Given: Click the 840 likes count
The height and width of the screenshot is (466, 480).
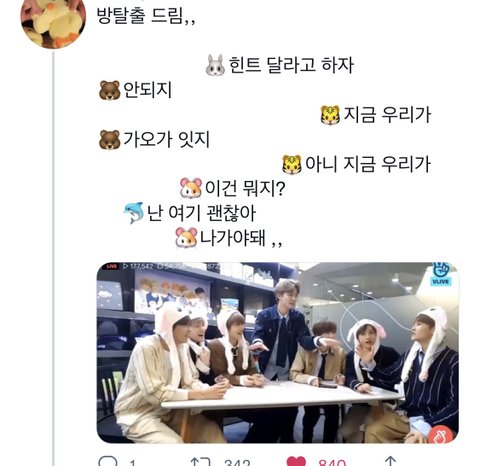Looking at the screenshot, I should pyautogui.click(x=332, y=463).
